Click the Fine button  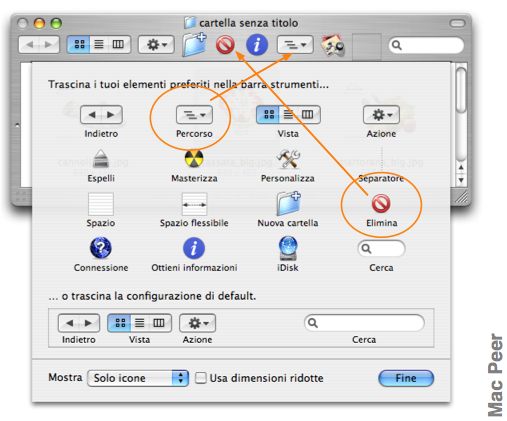pos(406,378)
